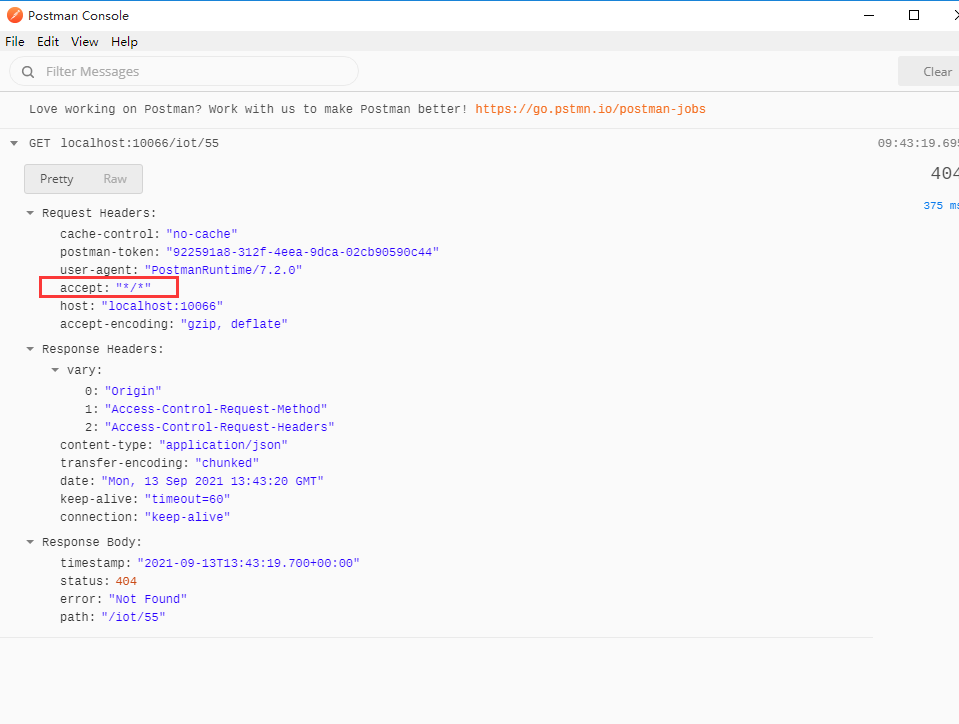Select the accept-encoding "gzip, deflate" value
959x724 pixels.
tap(234, 323)
